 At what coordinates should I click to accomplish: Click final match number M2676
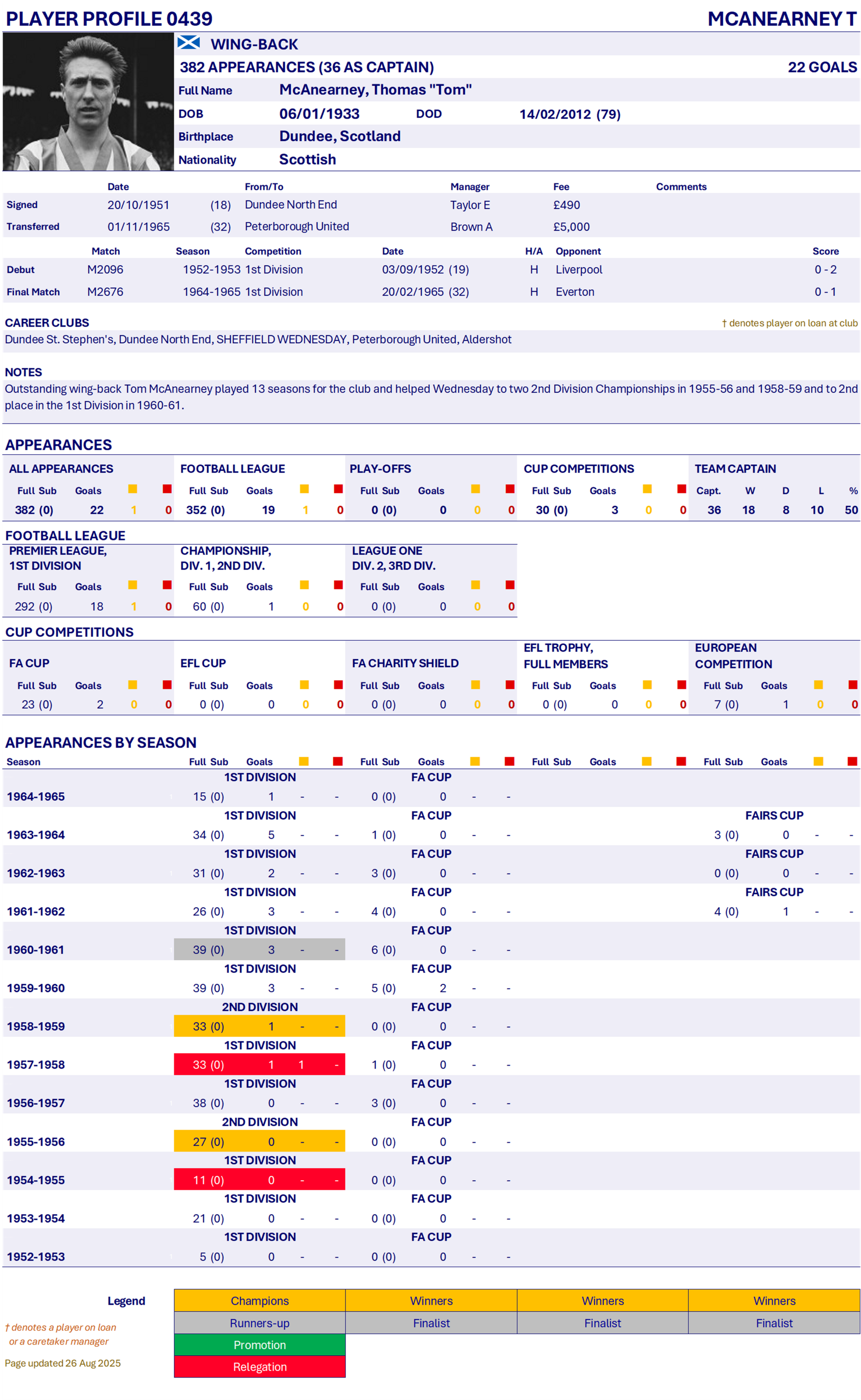[105, 292]
